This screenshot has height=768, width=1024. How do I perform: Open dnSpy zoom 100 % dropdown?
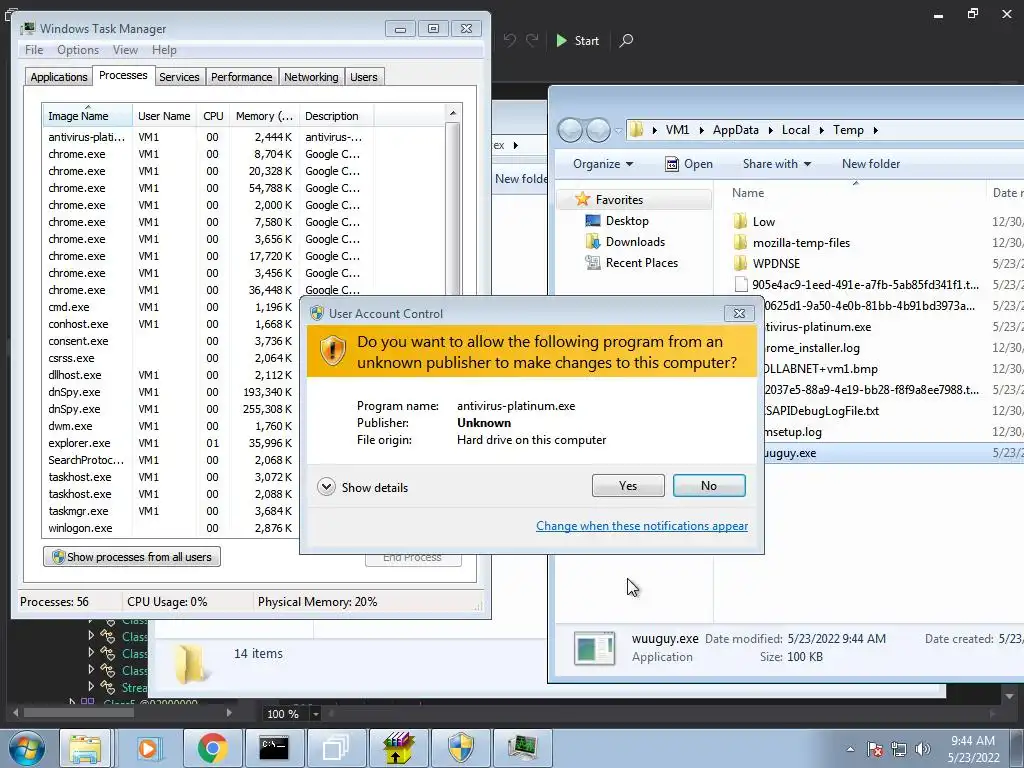click(x=315, y=714)
